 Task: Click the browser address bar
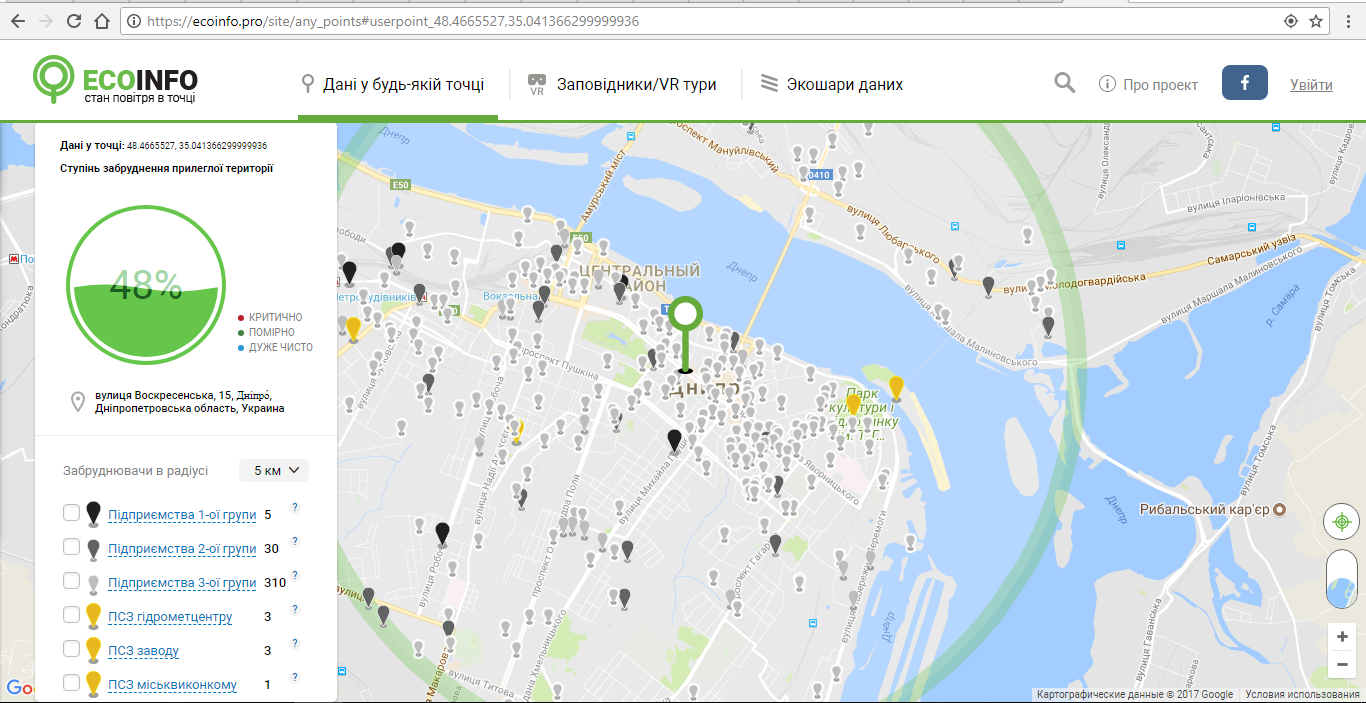pyautogui.click(x=700, y=21)
